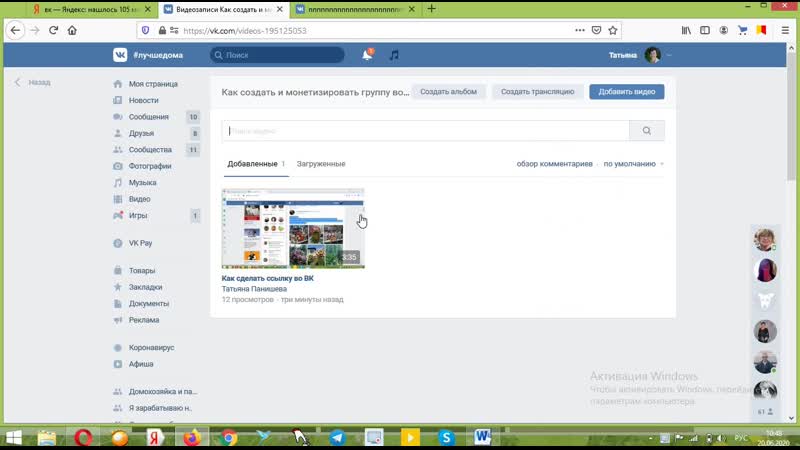The image size is (800, 450).
Task: Launch Opera from the taskbar
Action: 83,438
